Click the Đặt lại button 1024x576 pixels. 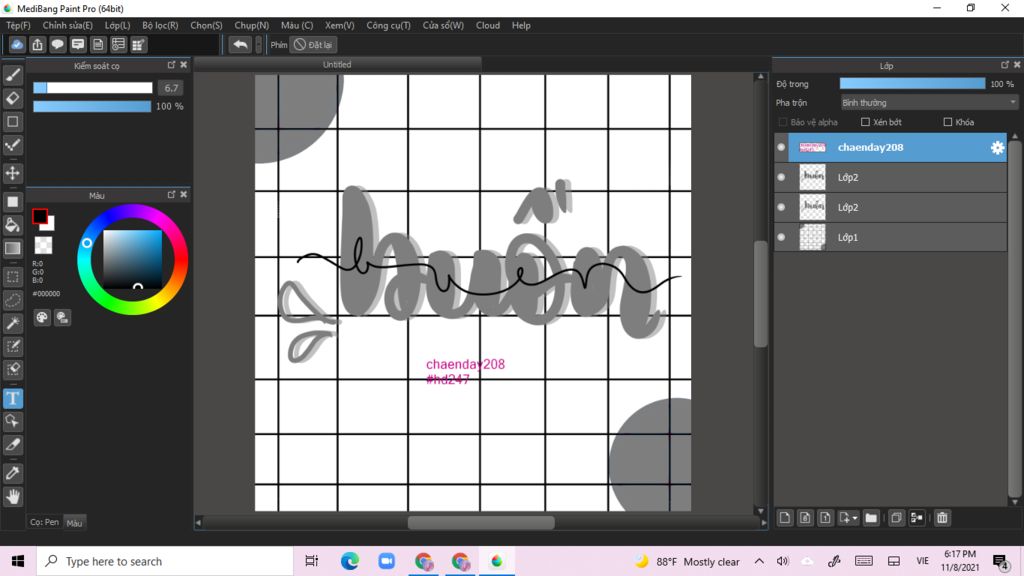(x=313, y=44)
